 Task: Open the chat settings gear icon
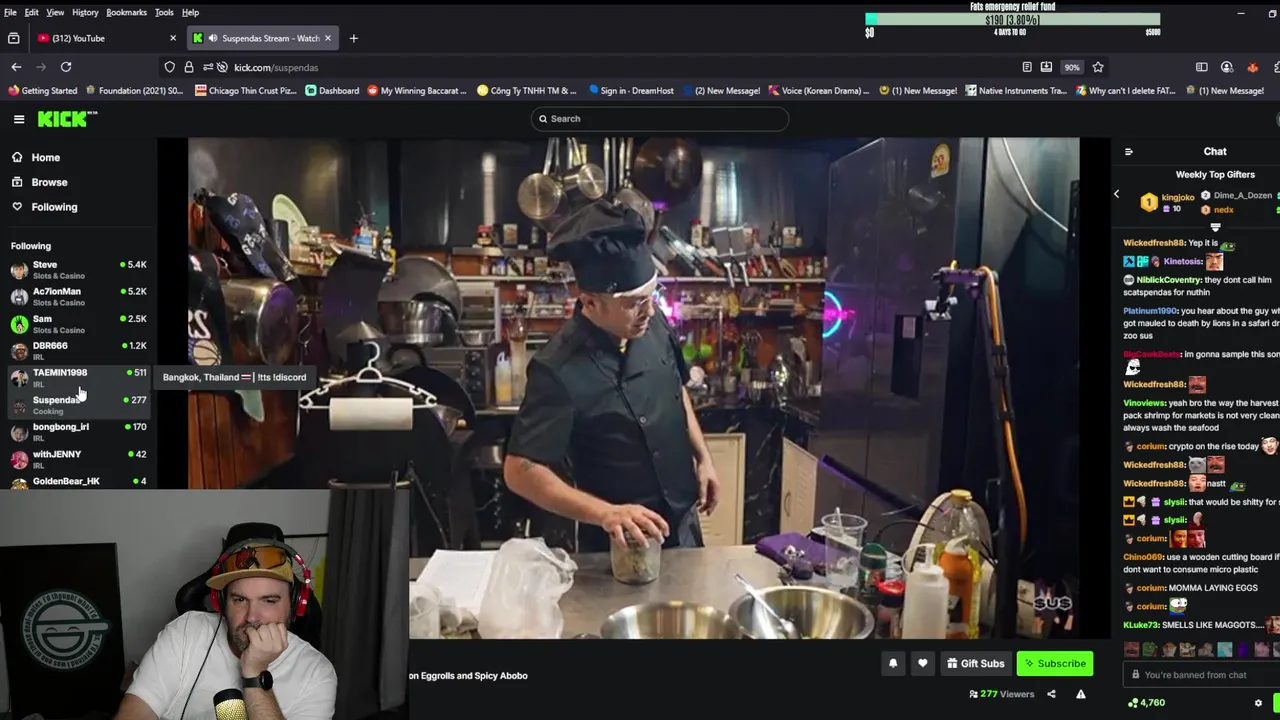point(1258,703)
